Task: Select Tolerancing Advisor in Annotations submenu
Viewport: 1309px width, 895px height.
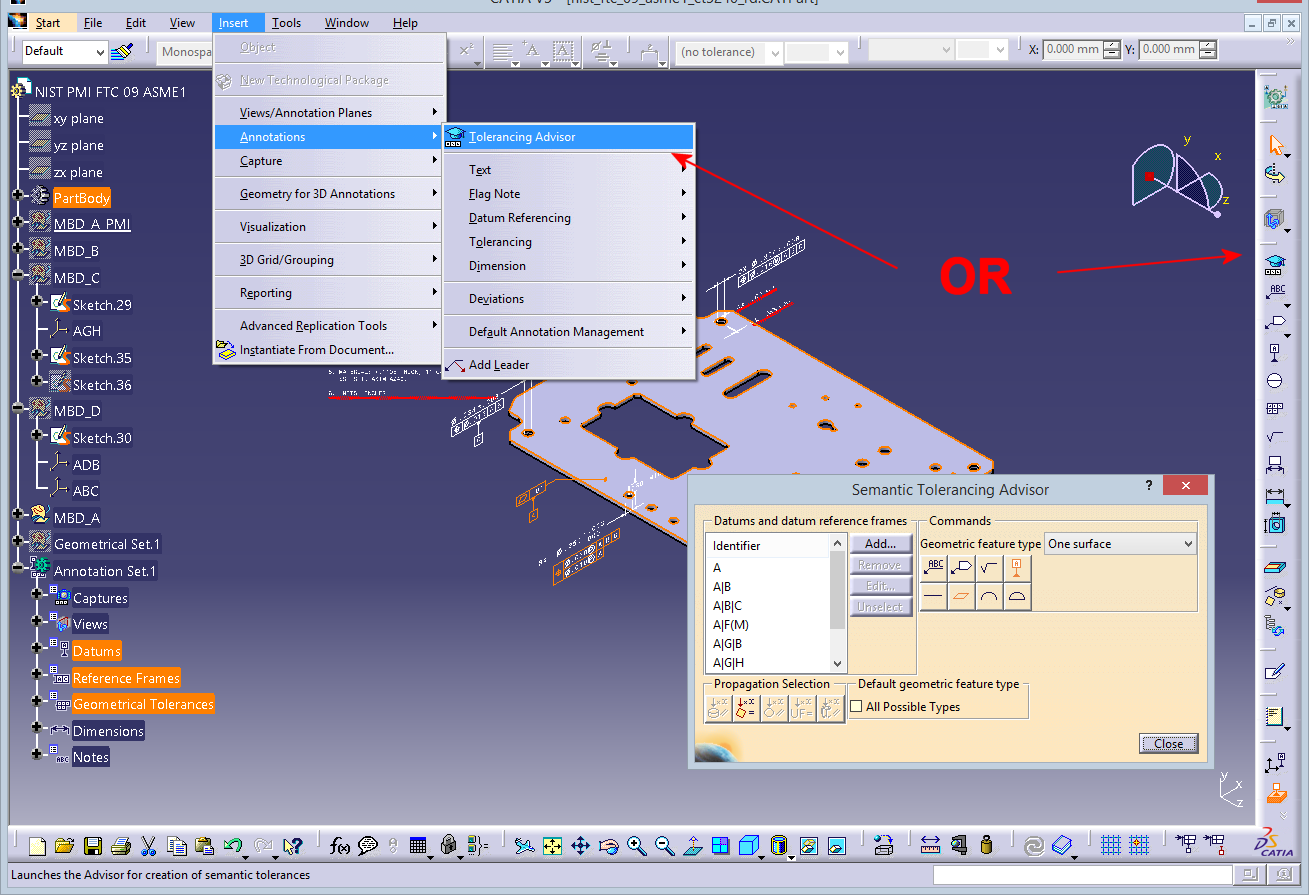Action: [x=568, y=137]
